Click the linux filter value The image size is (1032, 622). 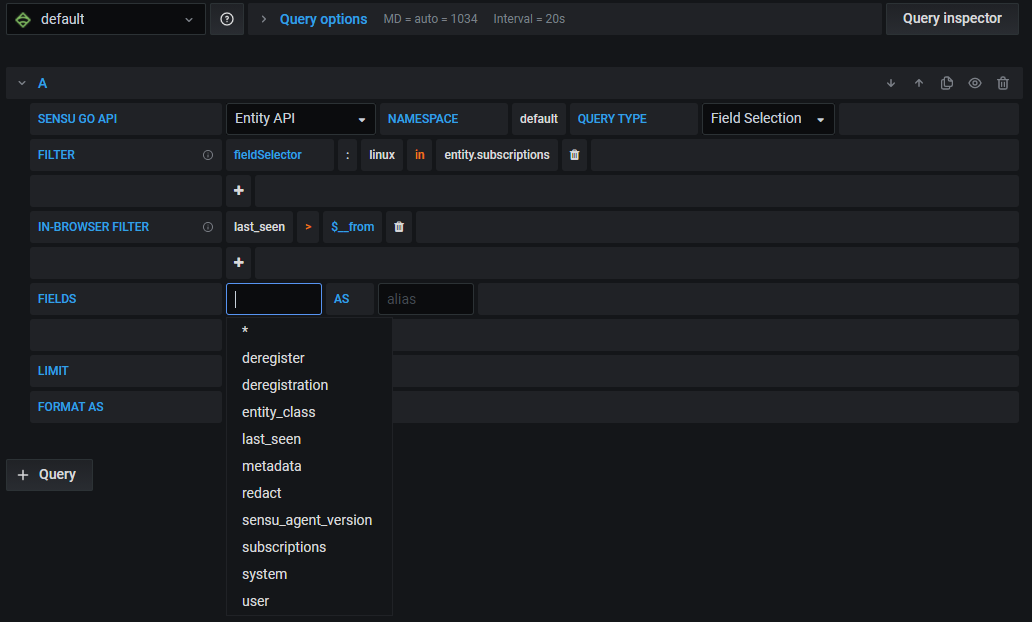tap(382, 155)
